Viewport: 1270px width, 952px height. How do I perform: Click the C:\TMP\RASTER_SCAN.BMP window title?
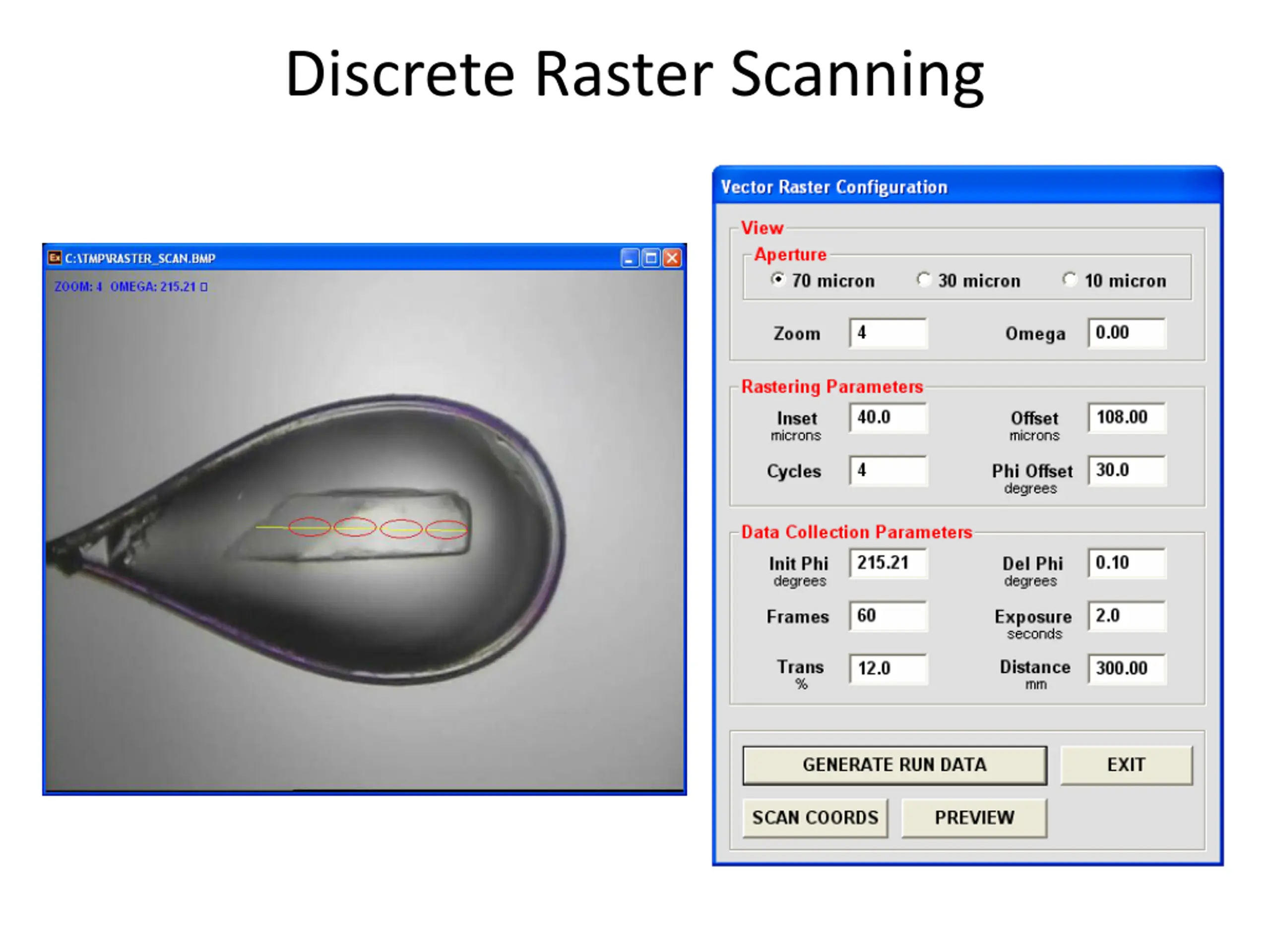(140, 258)
